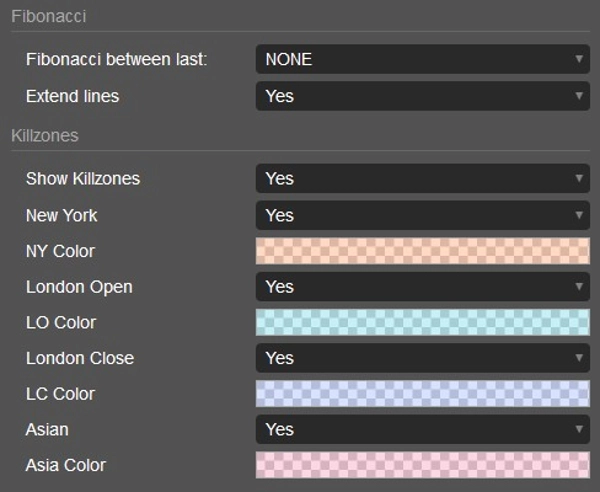
Task: Click the "Show Killzones" label text
Action: coord(83,178)
